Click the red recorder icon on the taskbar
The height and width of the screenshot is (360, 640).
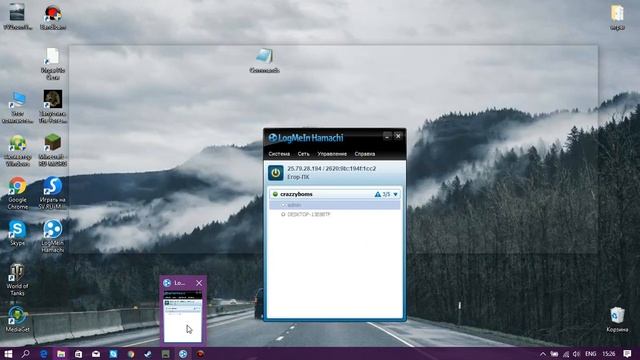[200, 354]
